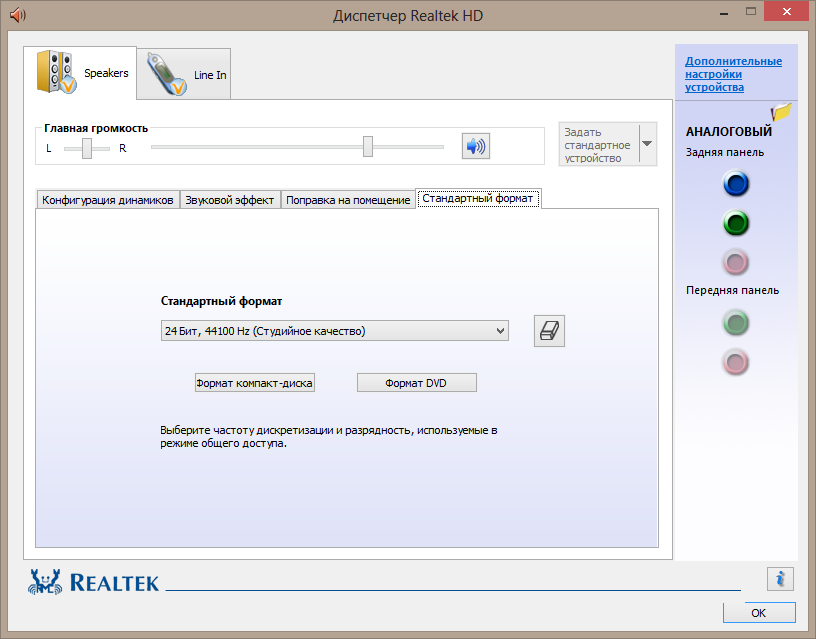
Task: Click the Задняя панель label
Action: (x=724, y=152)
